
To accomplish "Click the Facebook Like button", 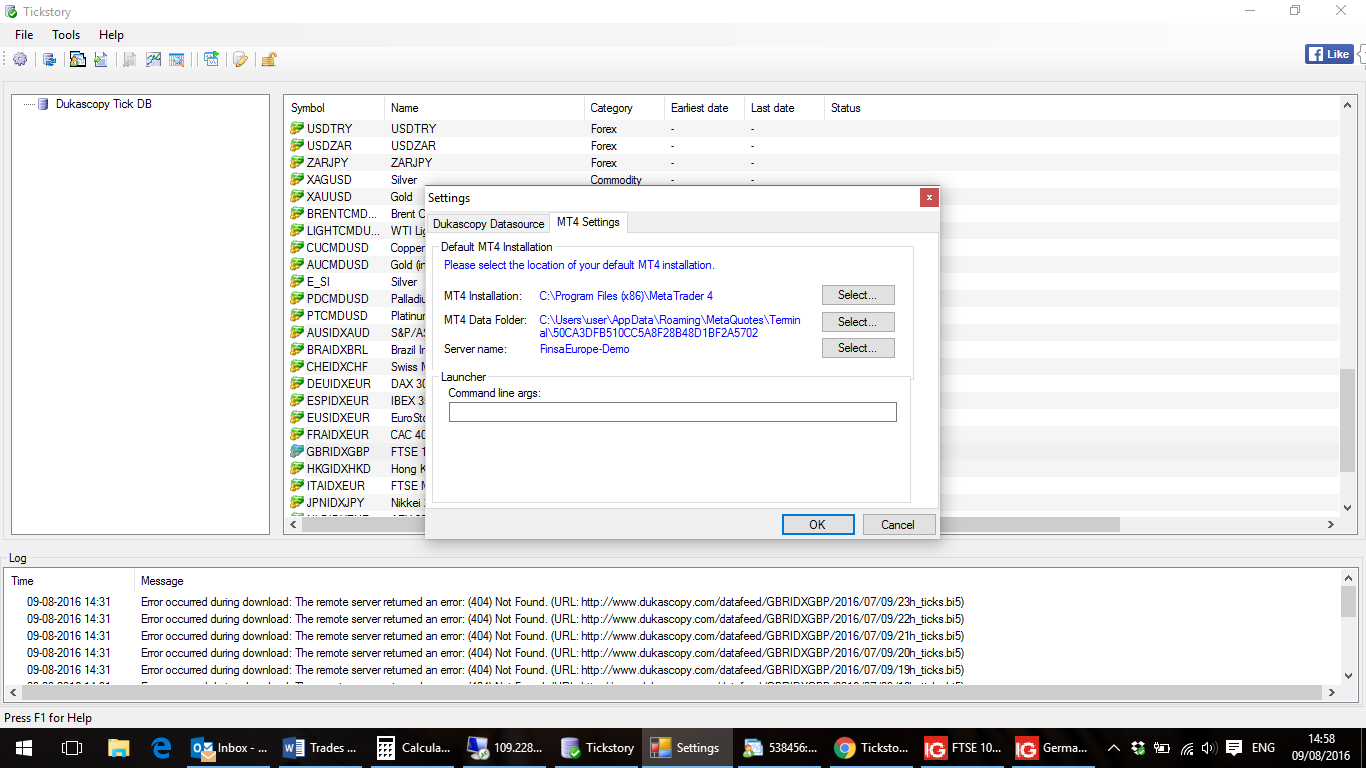I will (1329, 54).
